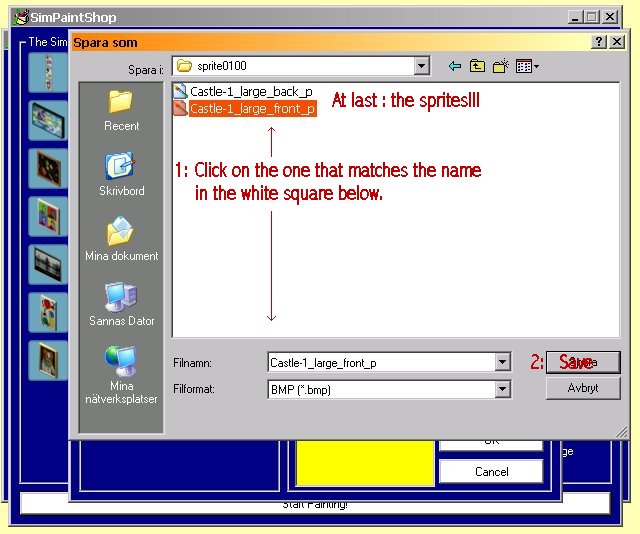Select the red-and-green shapes painting thumbnail
The width and height of the screenshot is (640, 534).
(48, 312)
